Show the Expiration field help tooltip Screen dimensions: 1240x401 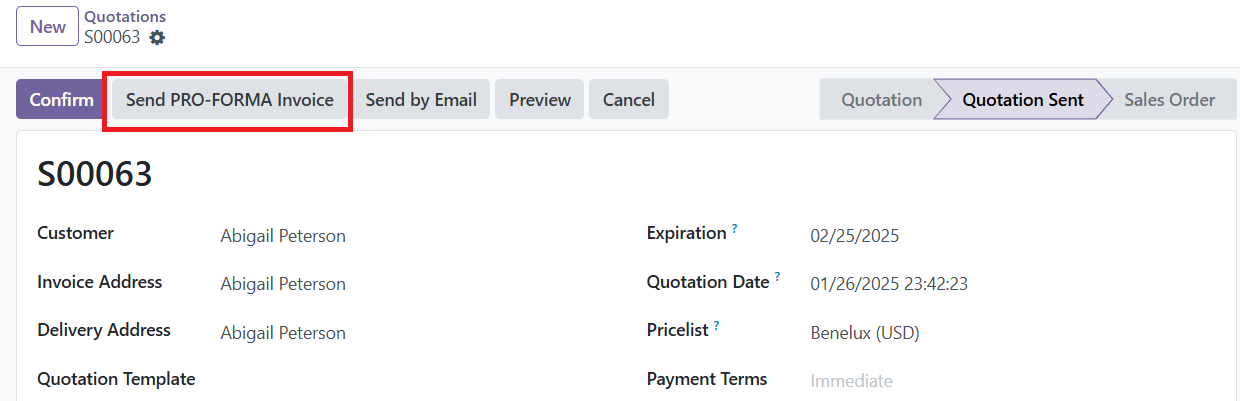(x=734, y=229)
